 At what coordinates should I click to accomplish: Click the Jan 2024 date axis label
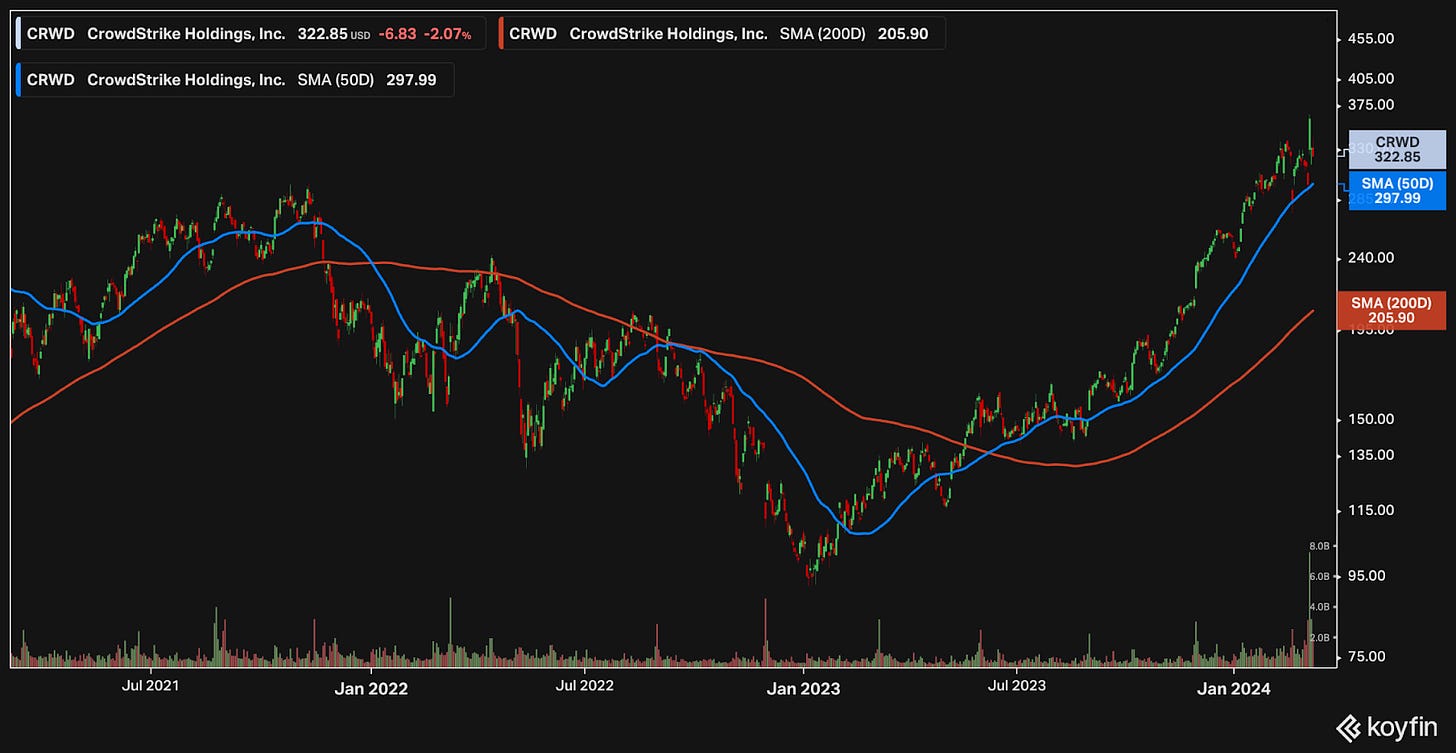tap(1232, 688)
